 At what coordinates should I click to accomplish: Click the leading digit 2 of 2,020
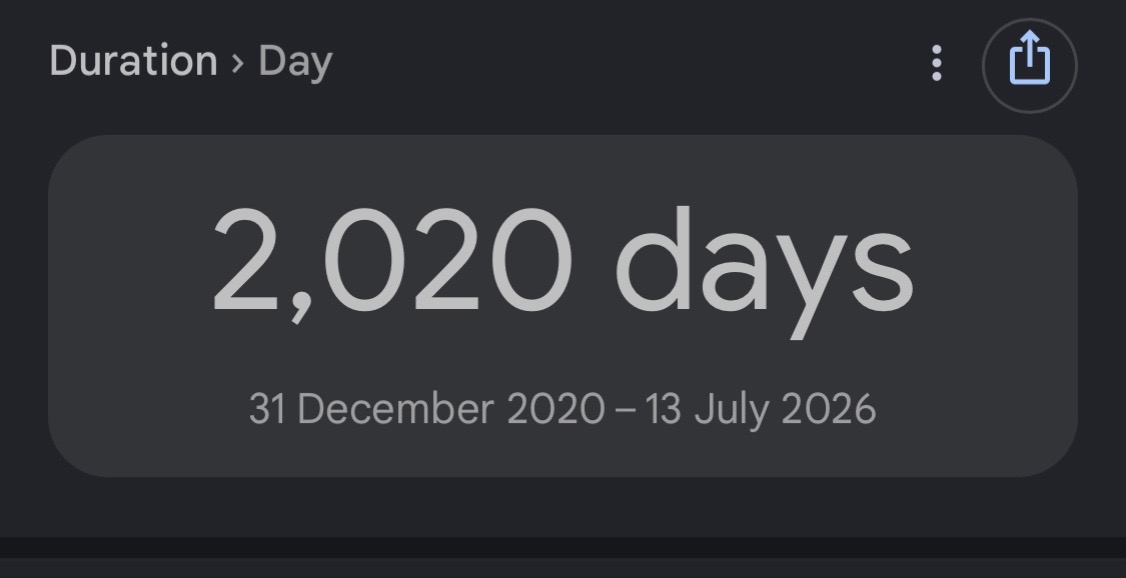pos(246,260)
